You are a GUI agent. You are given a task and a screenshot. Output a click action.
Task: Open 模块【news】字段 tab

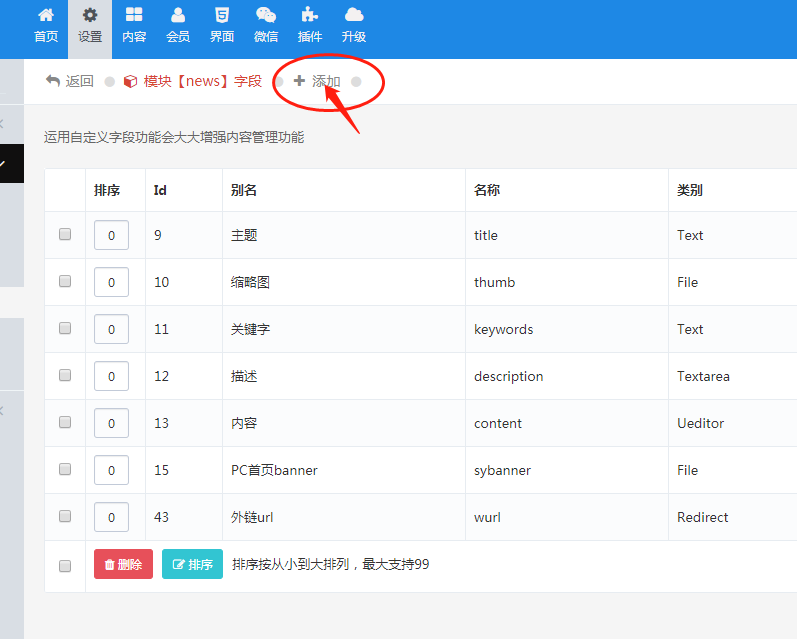[x=193, y=81]
